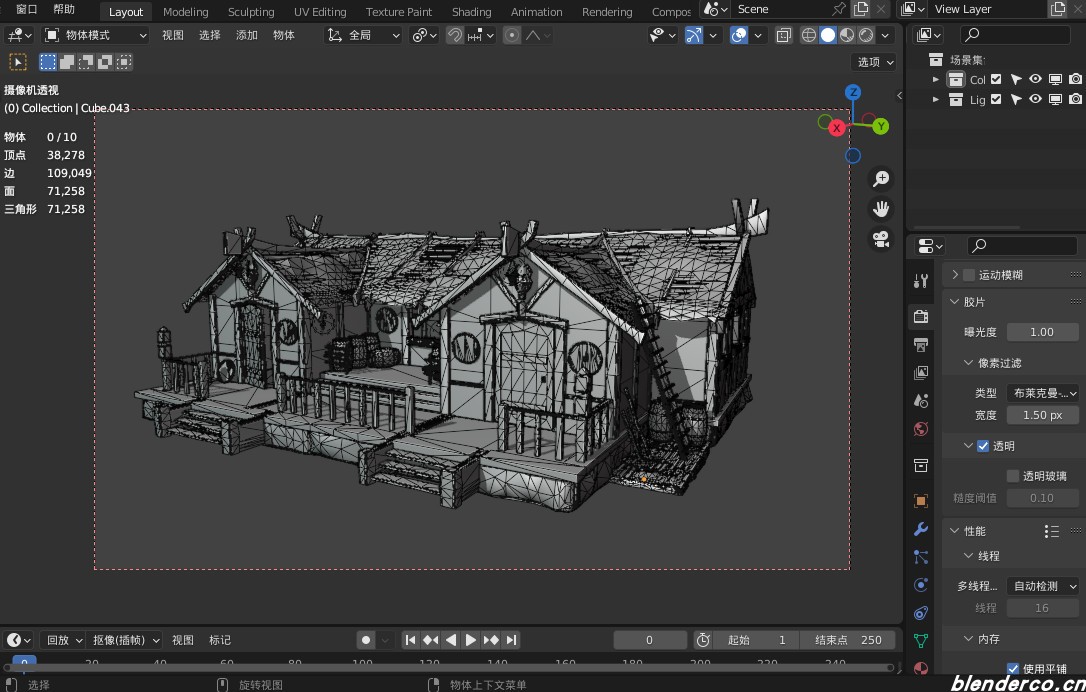Choose the new selection mode icon
The width and height of the screenshot is (1086, 692).
coord(48,62)
